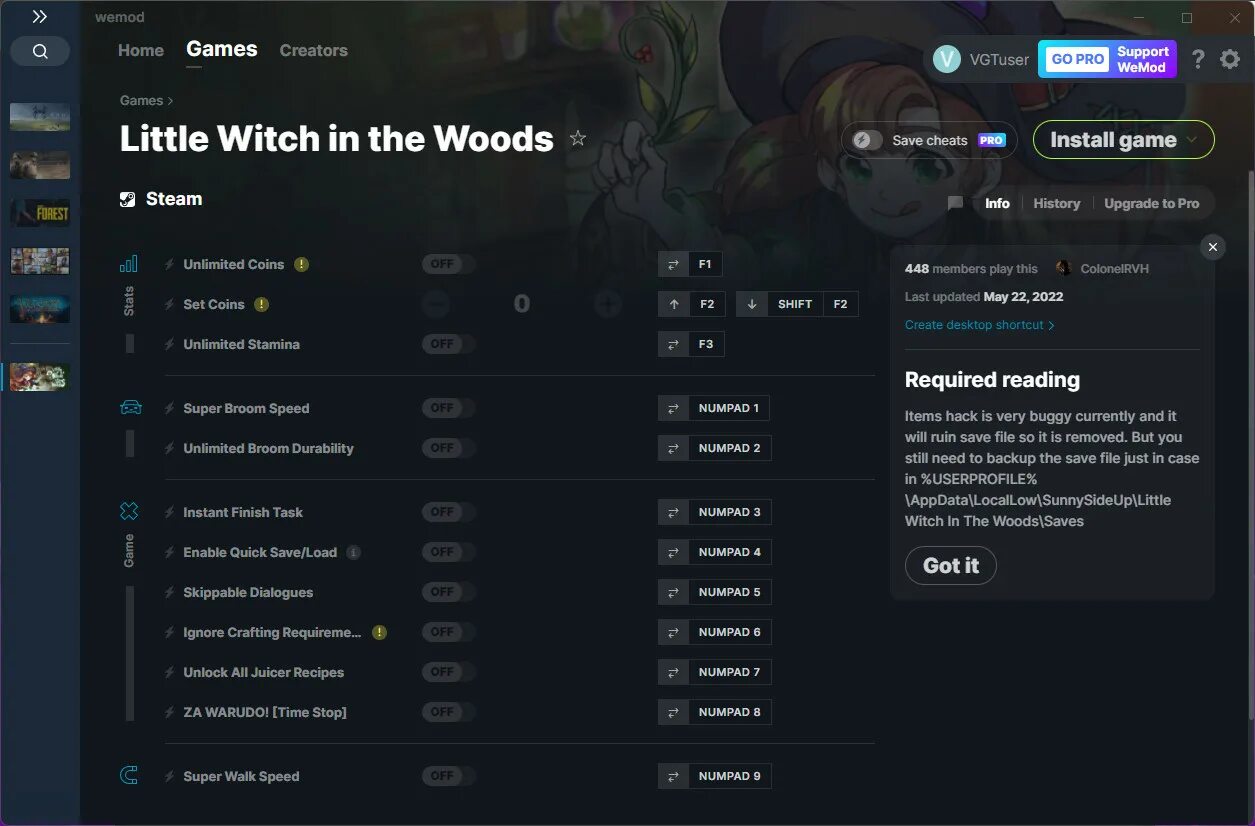
Task: Click Ignore Crafting Requirements warning icon
Action: pyautogui.click(x=379, y=632)
